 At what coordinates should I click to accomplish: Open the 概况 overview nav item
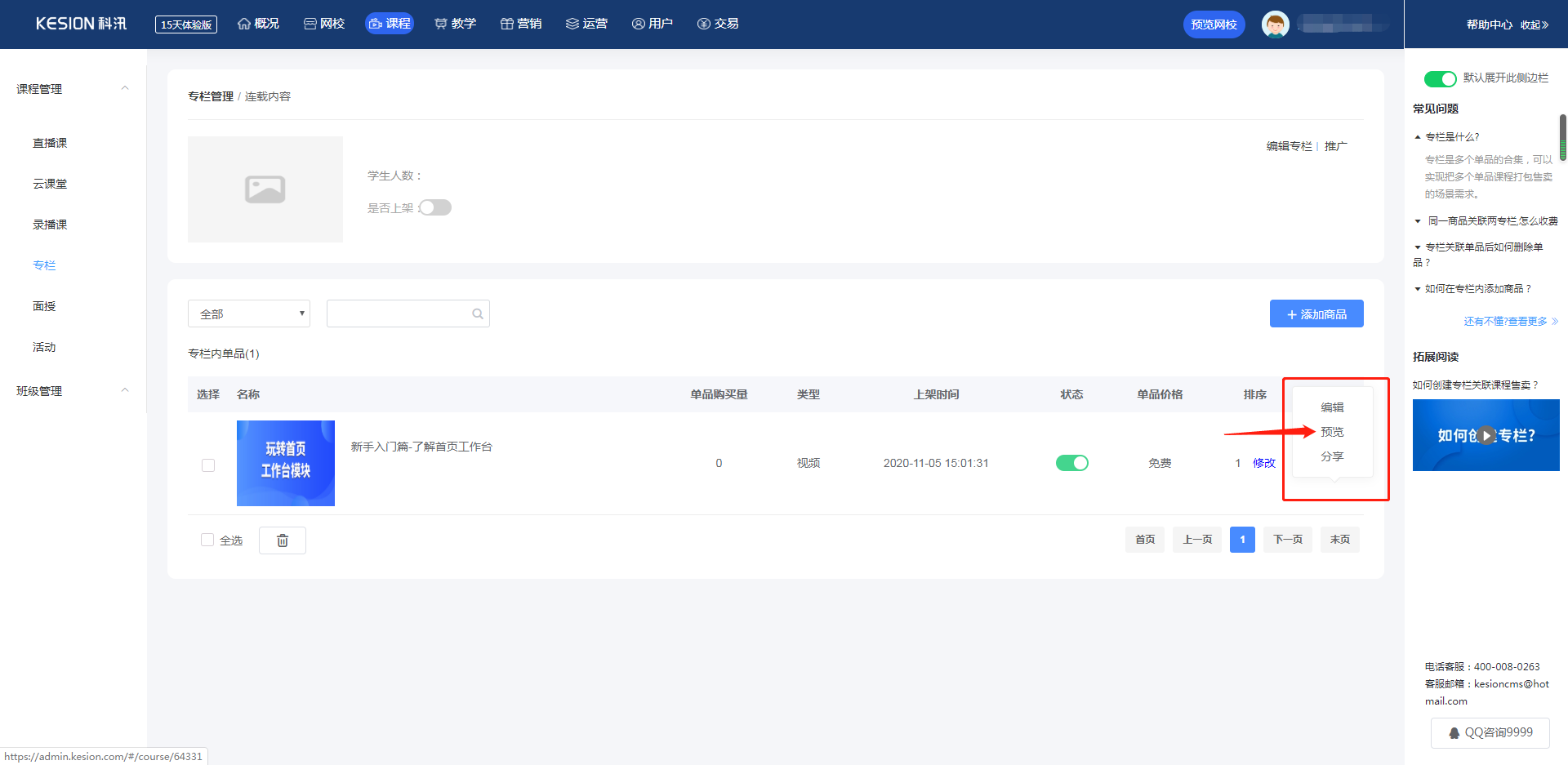[258, 24]
